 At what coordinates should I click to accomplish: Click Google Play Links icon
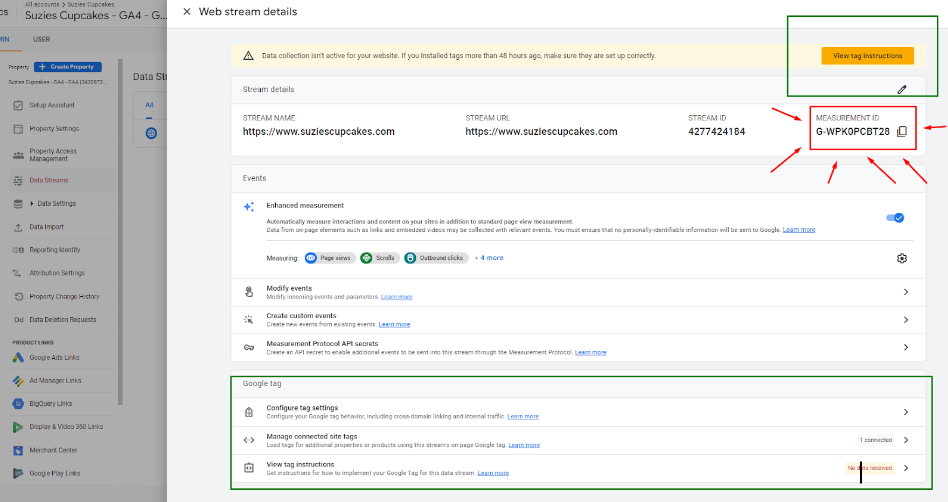pos(18,473)
